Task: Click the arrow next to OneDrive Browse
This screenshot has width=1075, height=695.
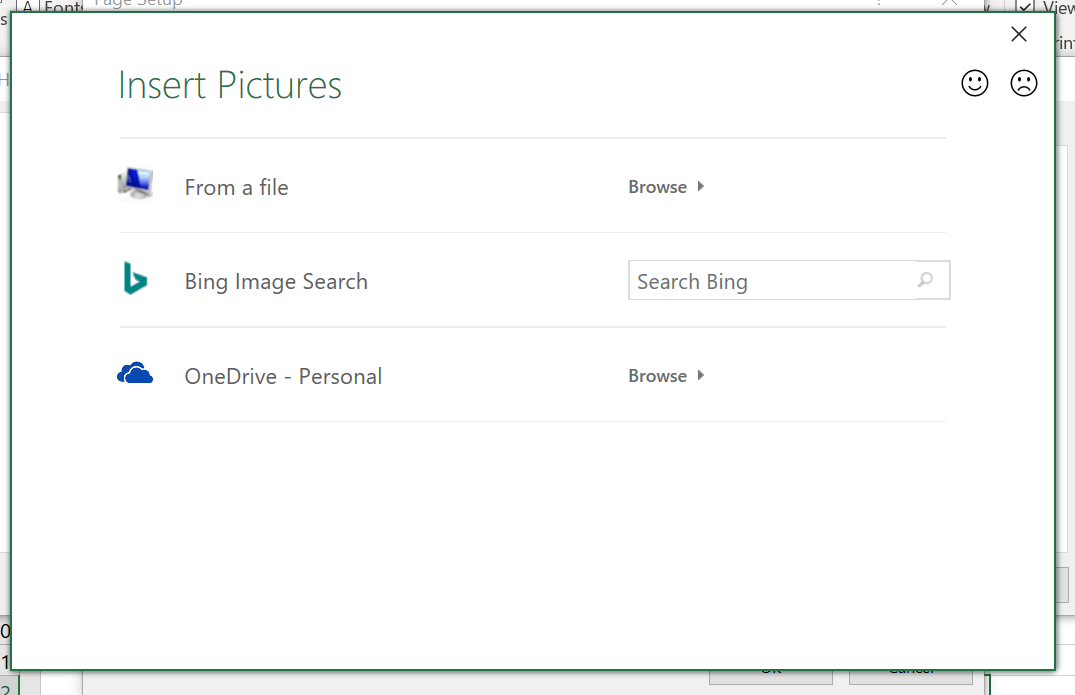Action: [701, 375]
